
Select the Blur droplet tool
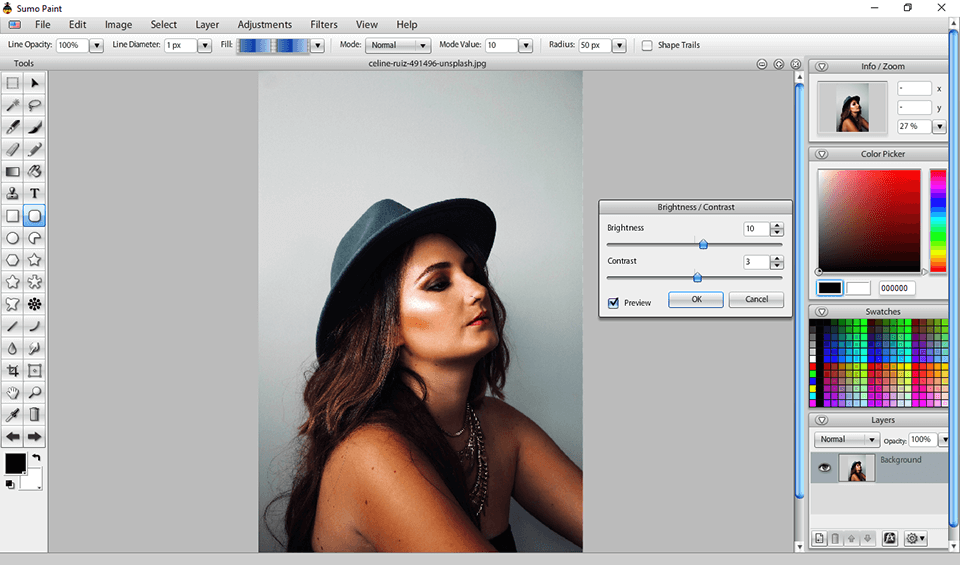[12, 348]
